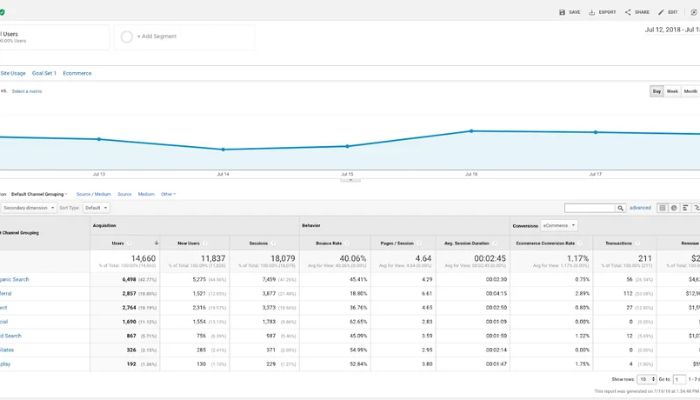
Task: Click the conversion rate value 1.17%
Action: point(578,258)
